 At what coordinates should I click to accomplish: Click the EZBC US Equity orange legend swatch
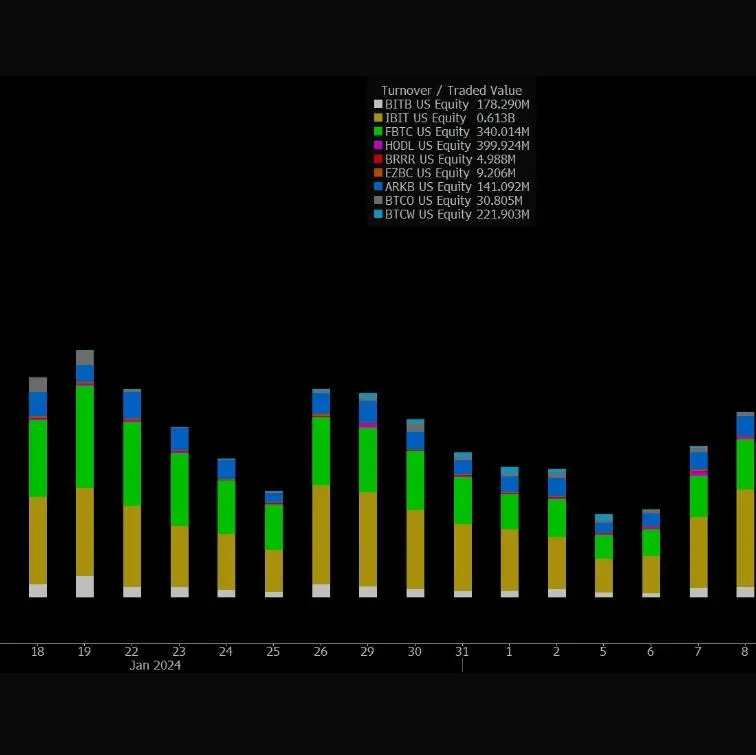coord(378,173)
